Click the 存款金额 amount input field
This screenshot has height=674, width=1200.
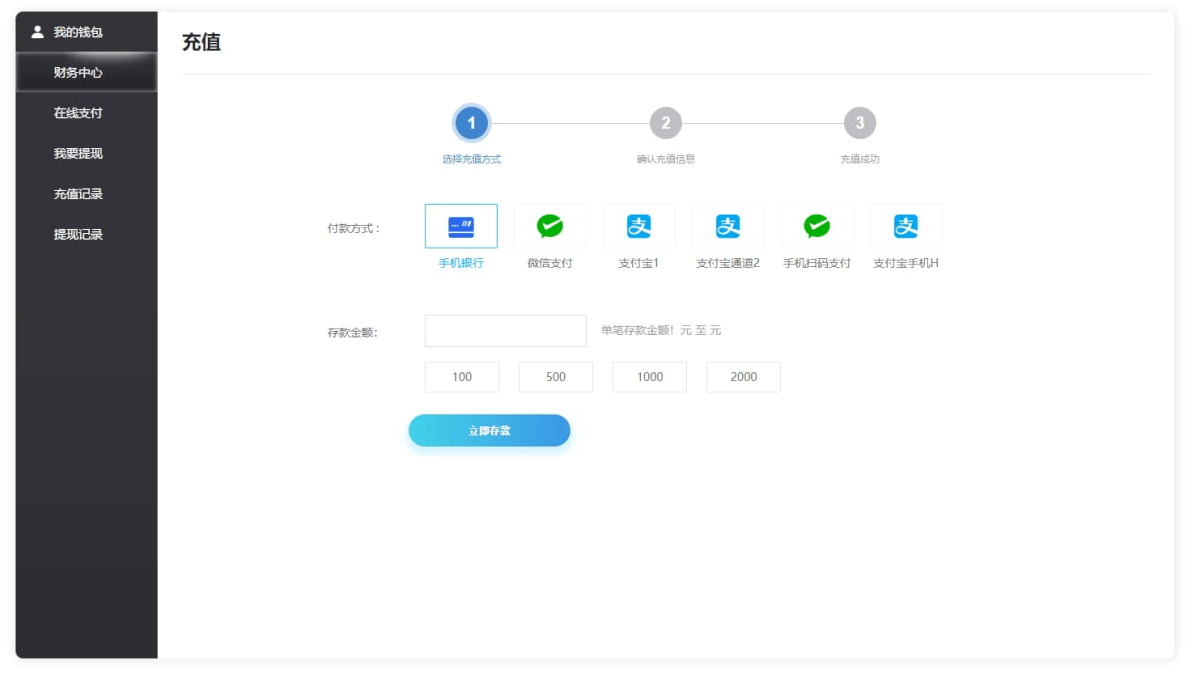tap(505, 331)
